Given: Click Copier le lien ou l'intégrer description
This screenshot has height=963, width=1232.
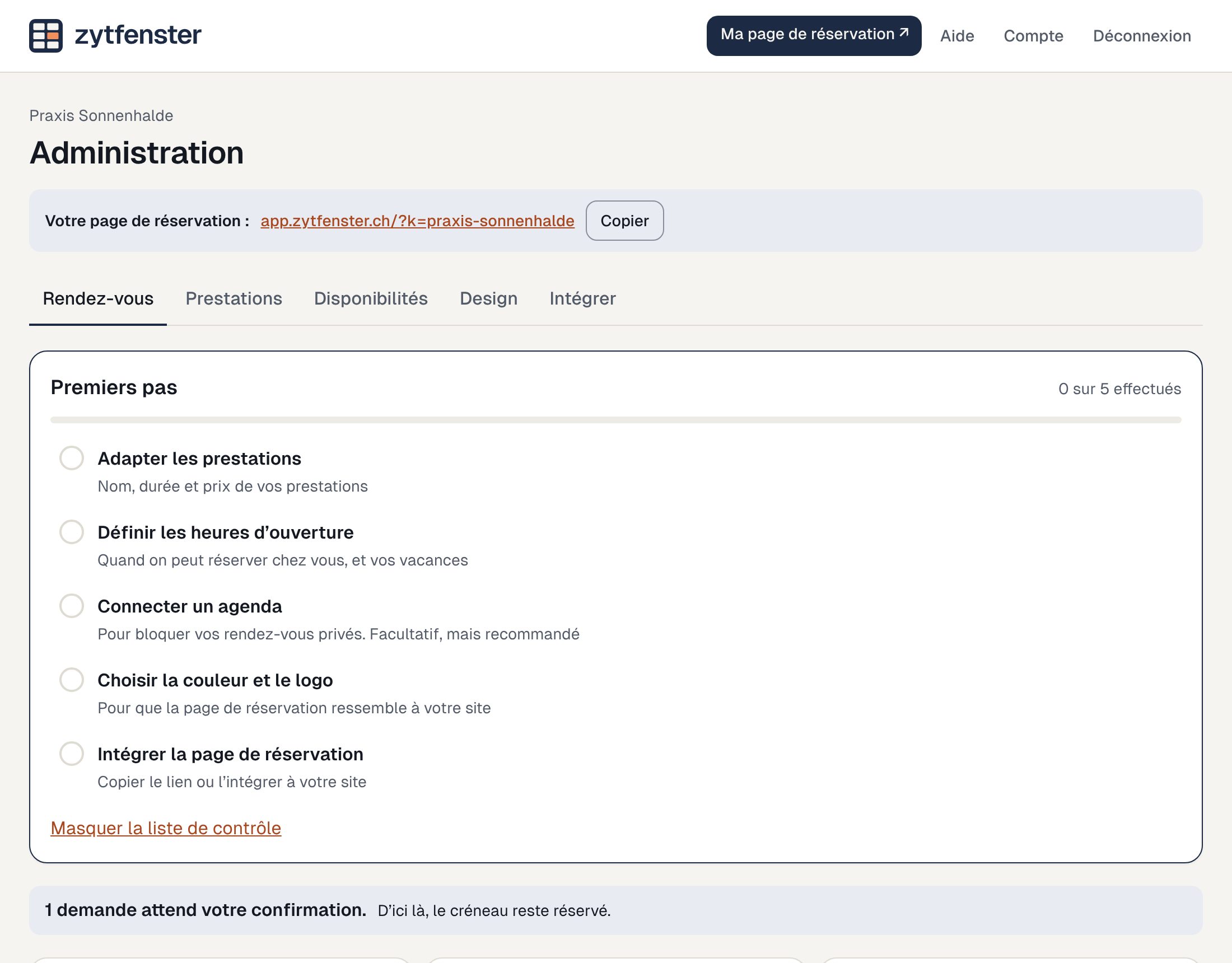Looking at the screenshot, I should point(232,782).
